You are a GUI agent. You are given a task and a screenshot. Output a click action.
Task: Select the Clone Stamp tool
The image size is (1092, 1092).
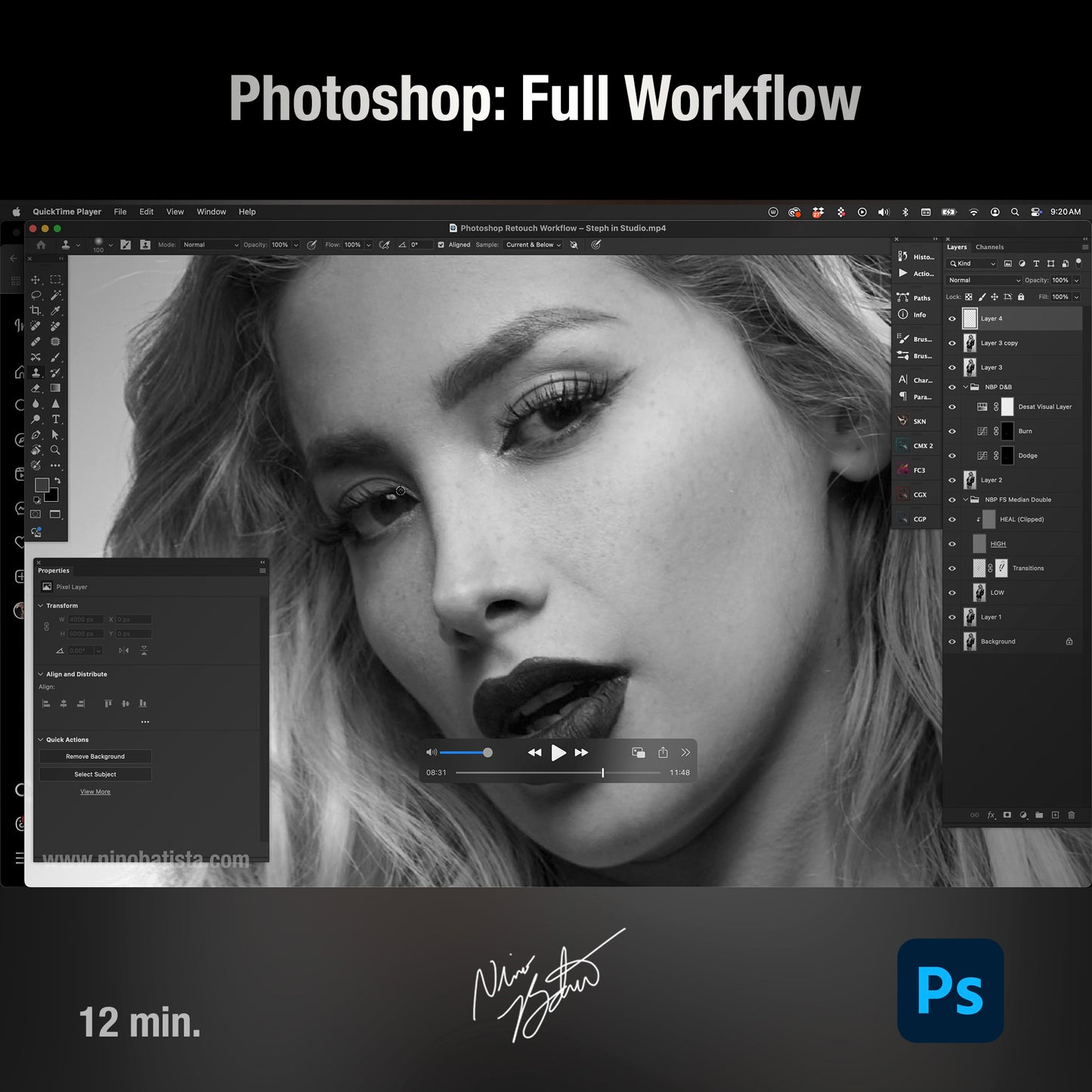[36, 373]
